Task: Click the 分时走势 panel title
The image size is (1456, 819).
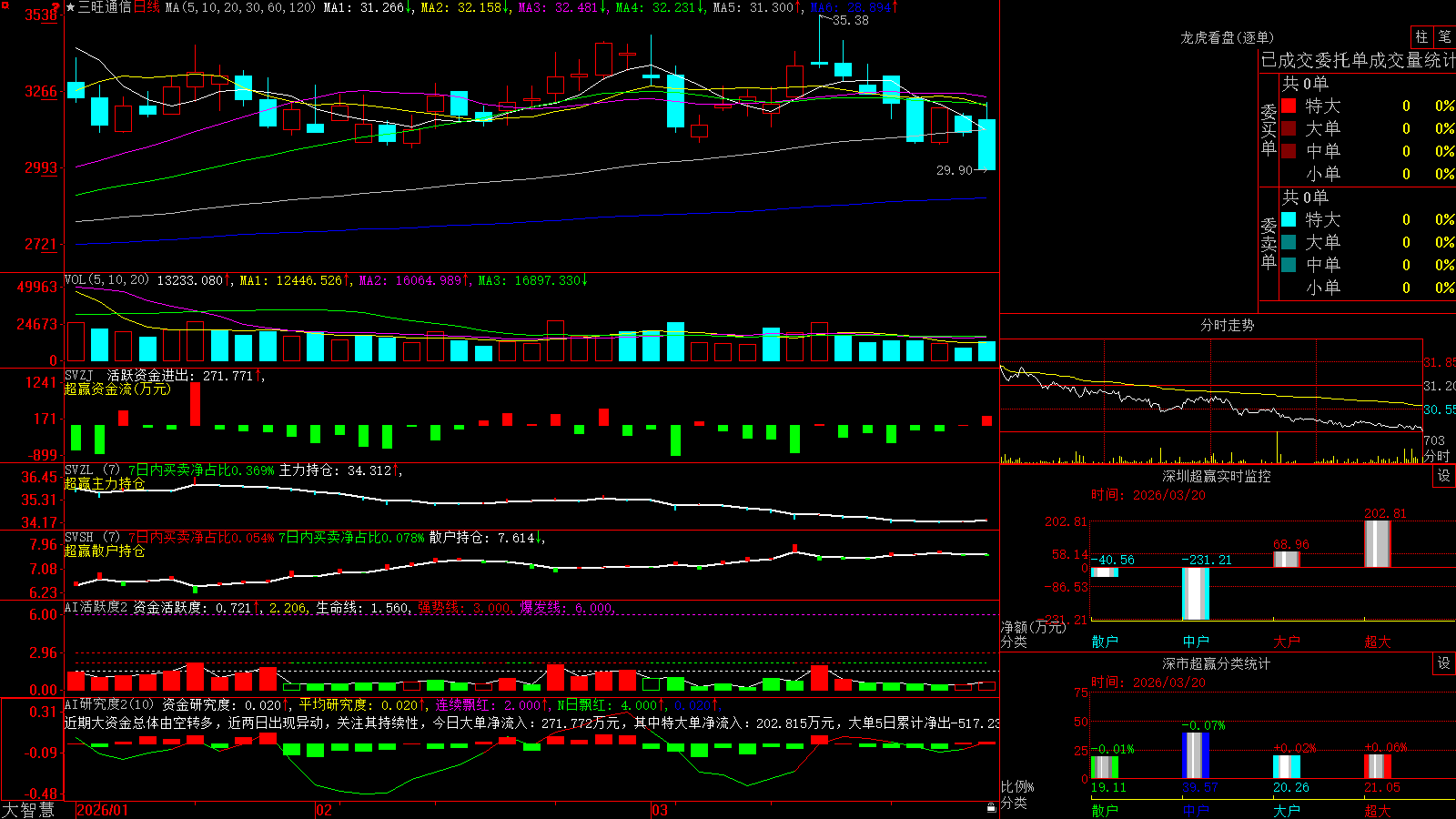Action: click(1227, 325)
